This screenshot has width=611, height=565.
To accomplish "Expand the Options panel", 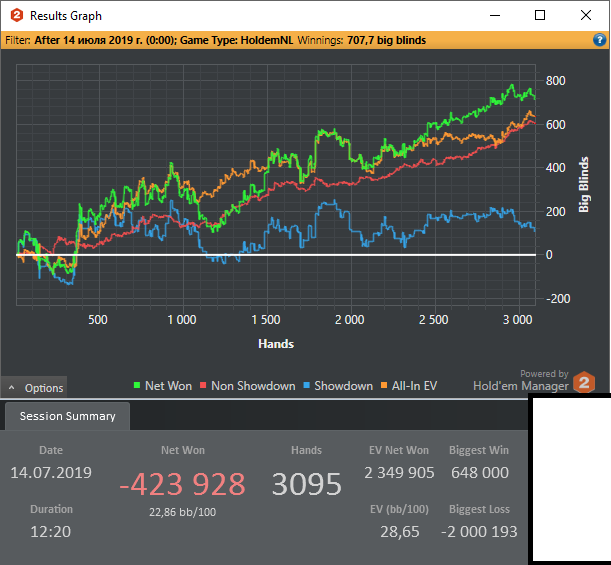I will click(x=35, y=388).
